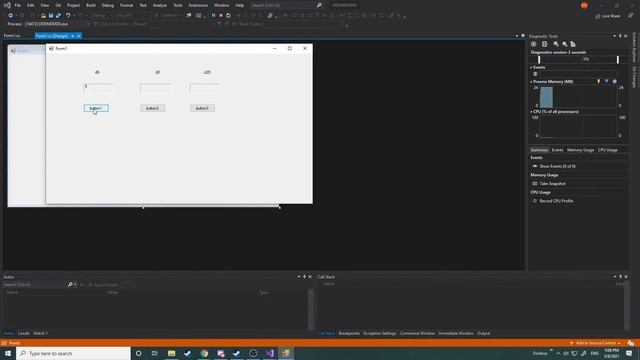Pin the Autos panel
The width and height of the screenshot is (640, 360).
tap(304, 277)
